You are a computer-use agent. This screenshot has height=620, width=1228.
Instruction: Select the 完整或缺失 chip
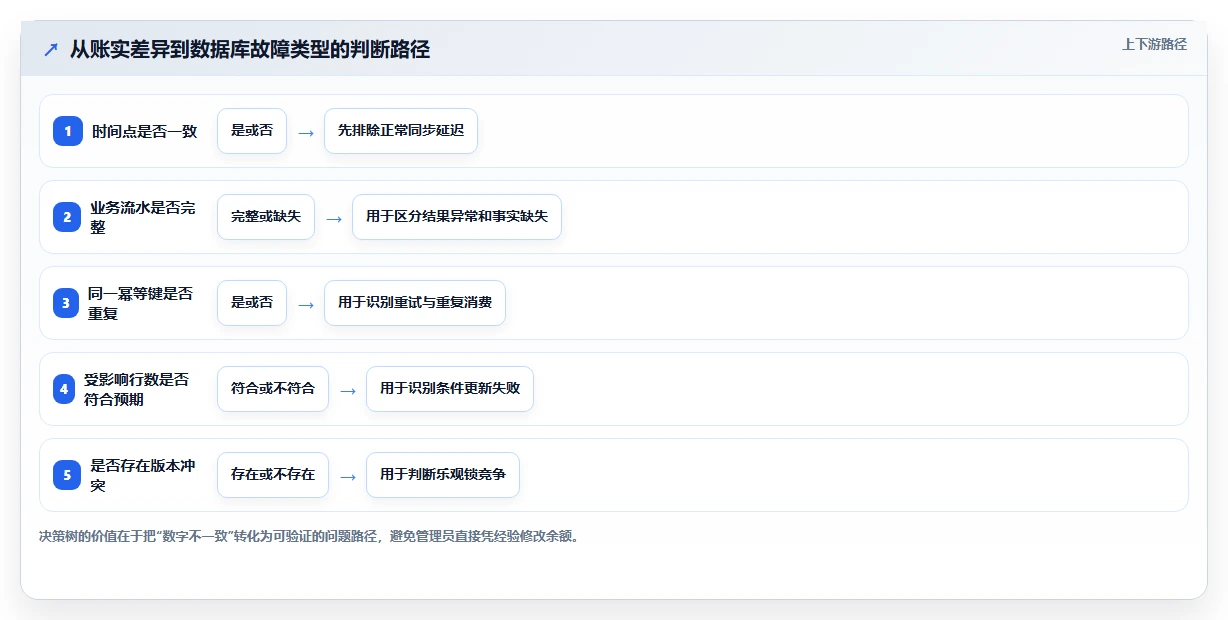click(266, 217)
